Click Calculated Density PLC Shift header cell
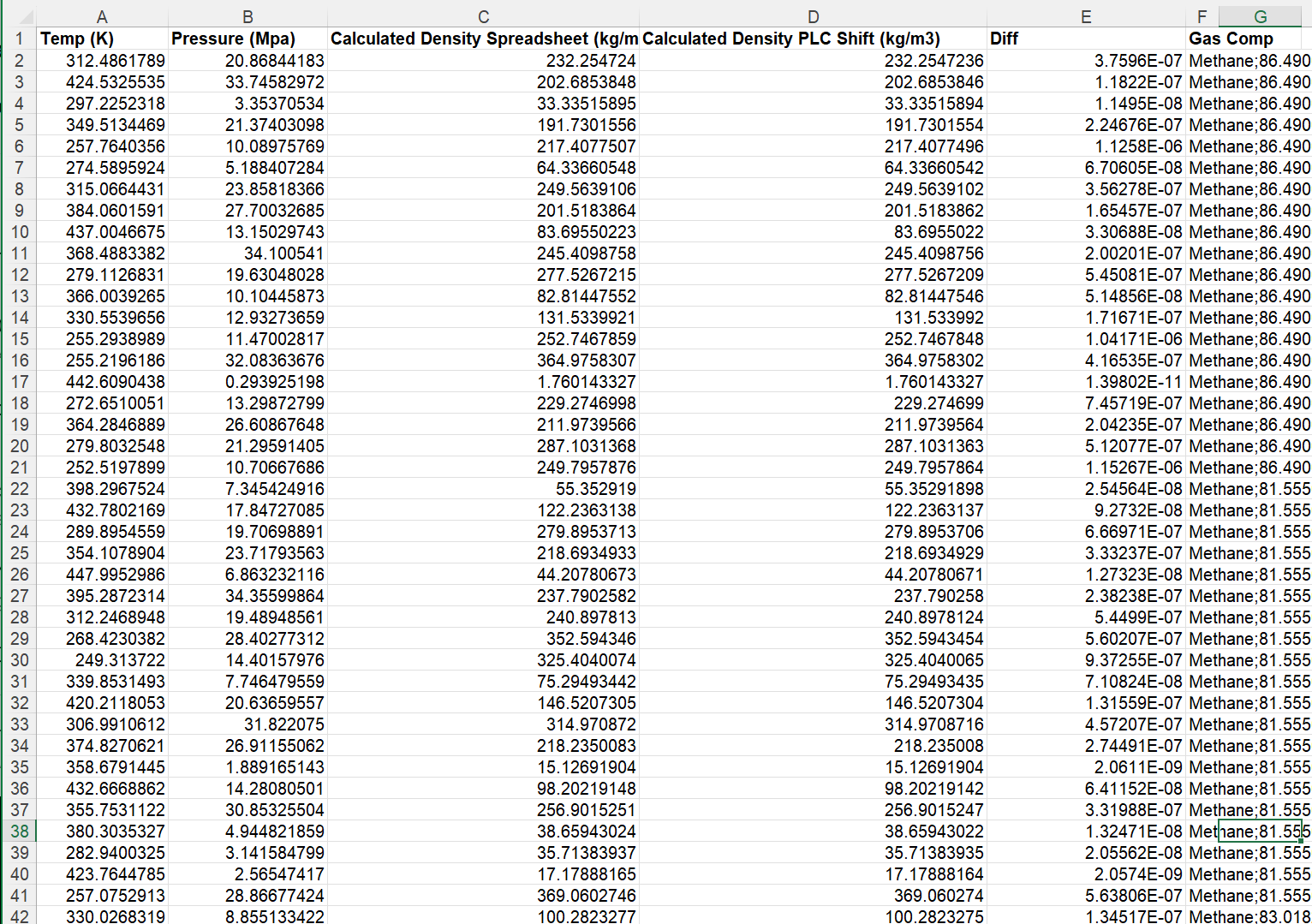The height and width of the screenshot is (924, 1312). click(813, 39)
